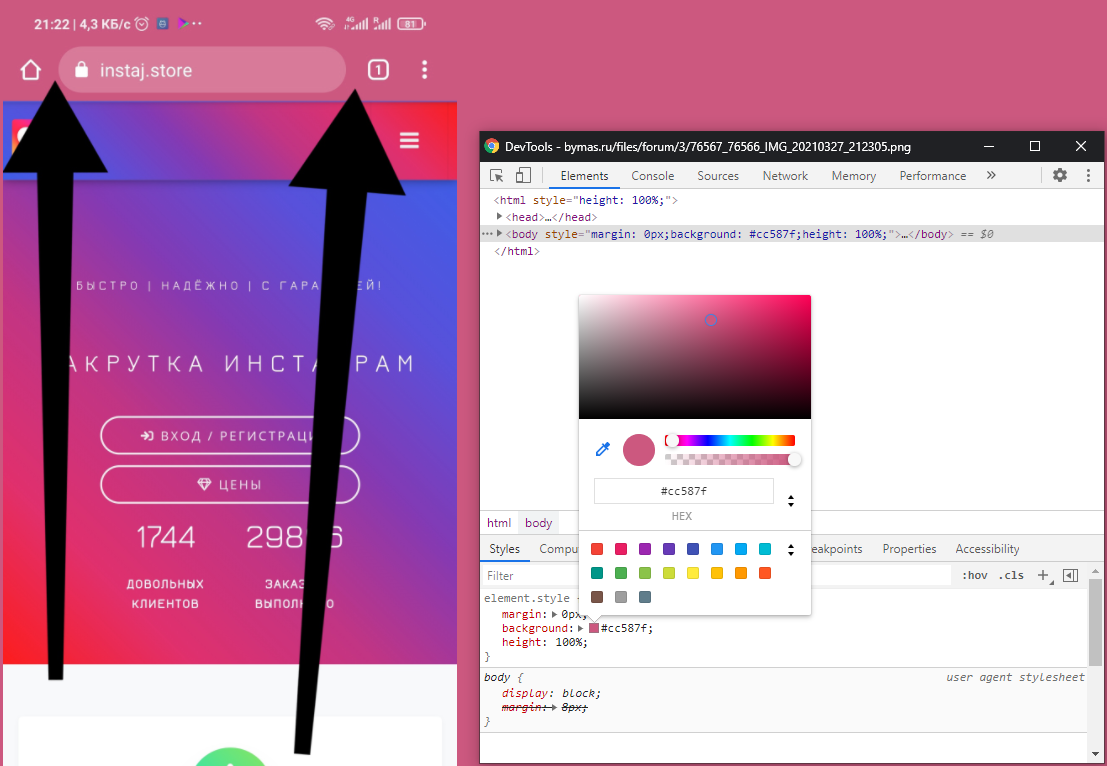
Task: Click the current color preview circle
Action: click(639, 450)
